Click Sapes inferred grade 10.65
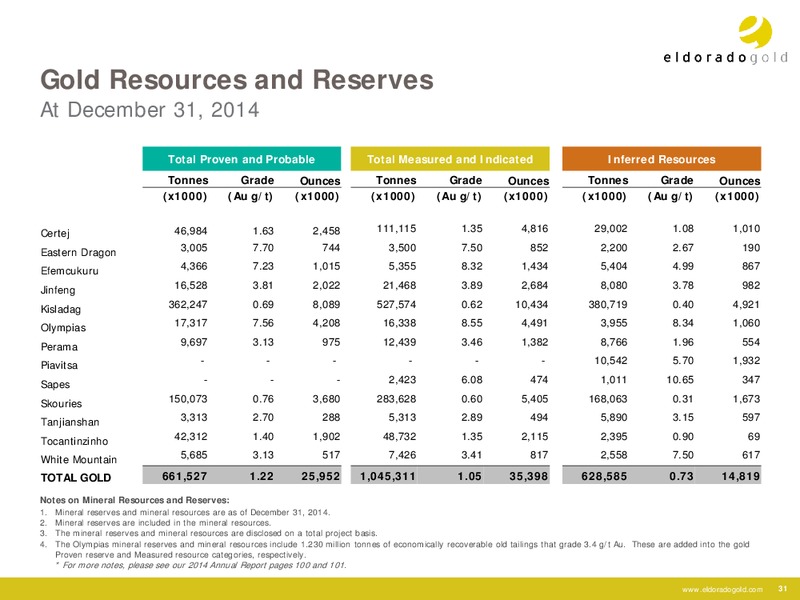Image resolution: width=800 pixels, height=600 pixels. [x=680, y=380]
